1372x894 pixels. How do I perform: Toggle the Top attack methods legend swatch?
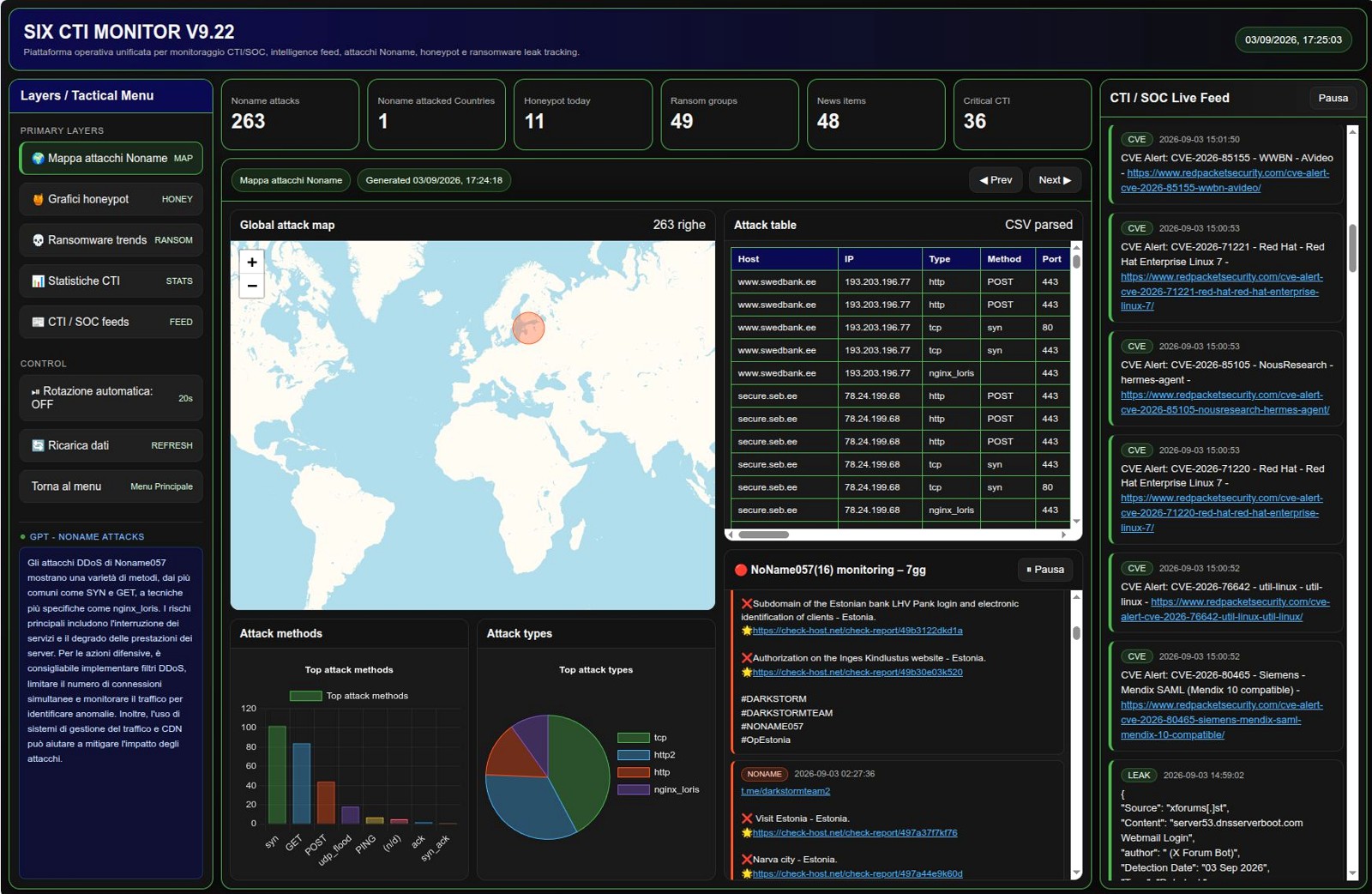click(305, 696)
